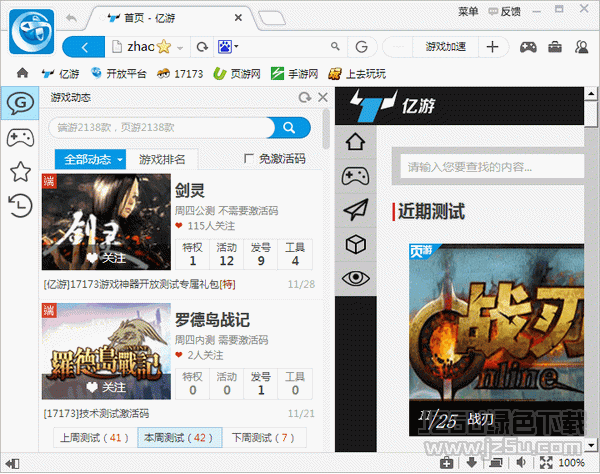Click the Baidu paw search engine icon
Screen dimensions: 600x474
(225, 47)
